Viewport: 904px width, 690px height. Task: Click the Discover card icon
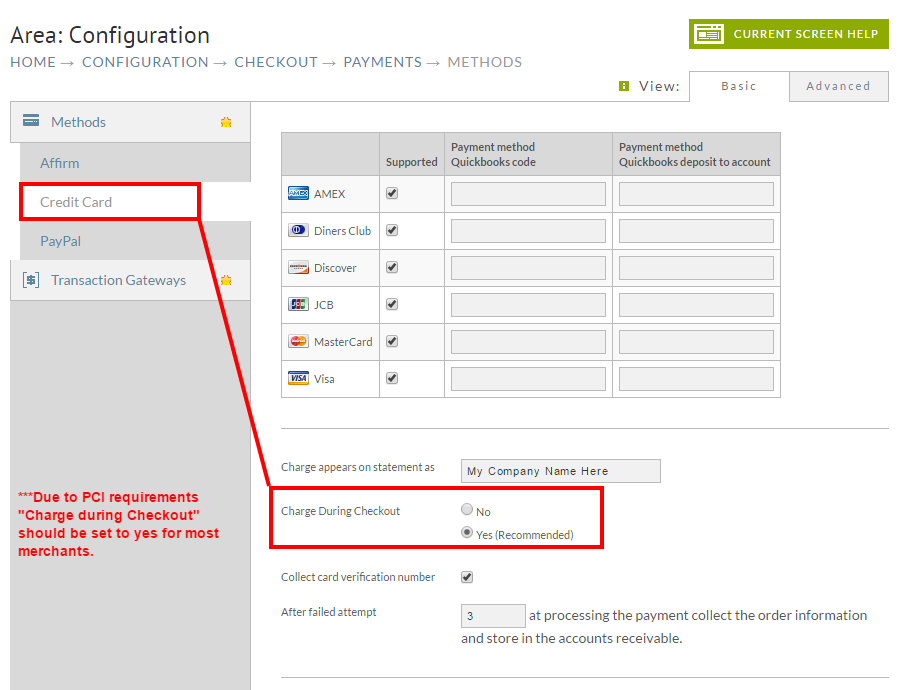[298, 267]
